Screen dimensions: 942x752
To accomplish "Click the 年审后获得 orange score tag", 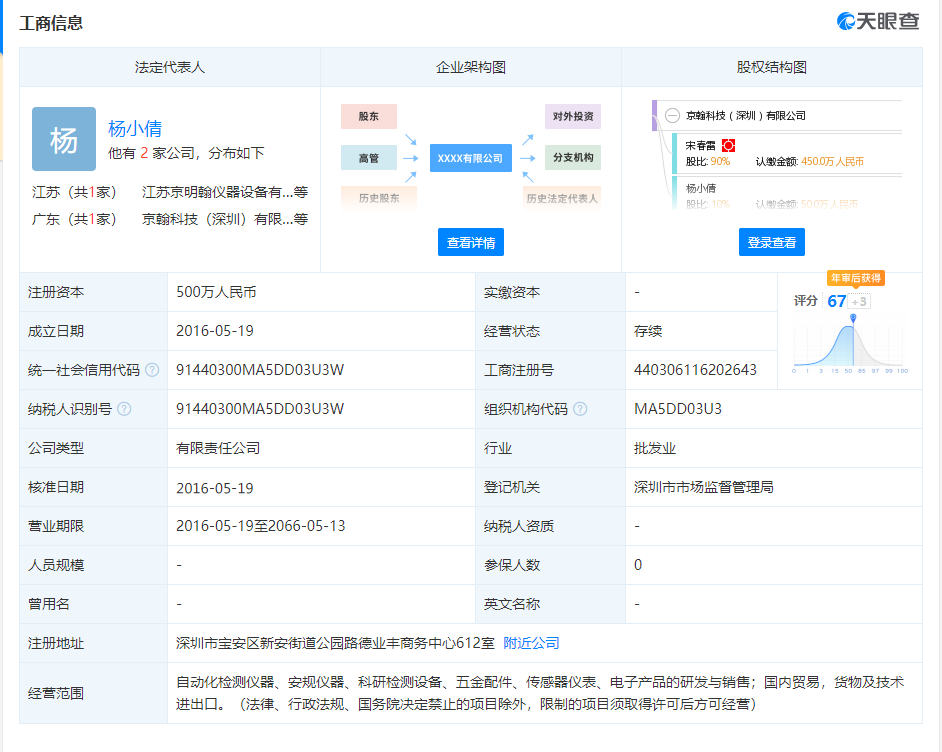I will 855,278.
